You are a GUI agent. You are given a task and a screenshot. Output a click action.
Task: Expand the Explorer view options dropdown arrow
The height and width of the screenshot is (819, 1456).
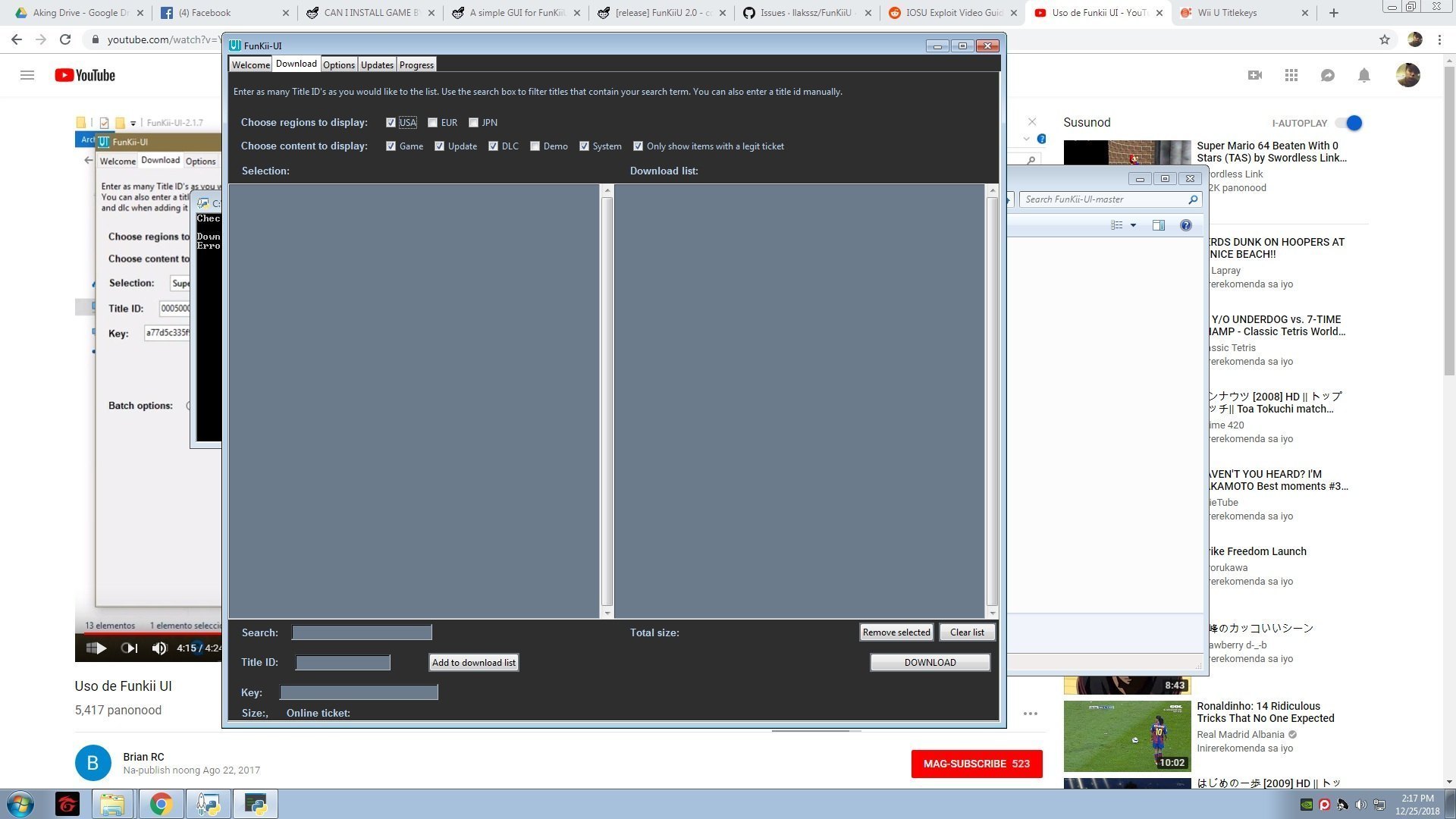[1134, 225]
